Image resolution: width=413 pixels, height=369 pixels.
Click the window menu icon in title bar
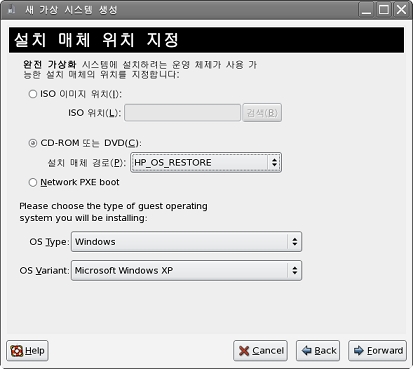(x=12, y=10)
